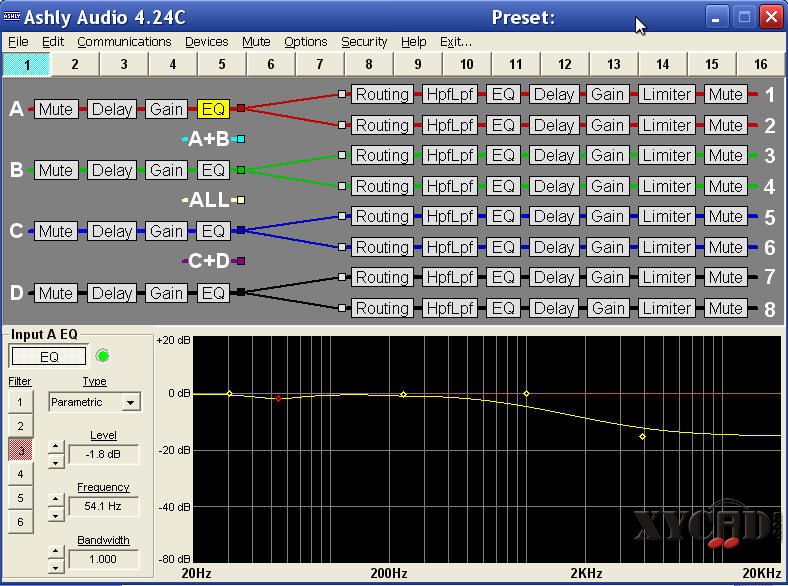Decrease Level with down arrow
This screenshot has height=586, width=788.
point(56,461)
